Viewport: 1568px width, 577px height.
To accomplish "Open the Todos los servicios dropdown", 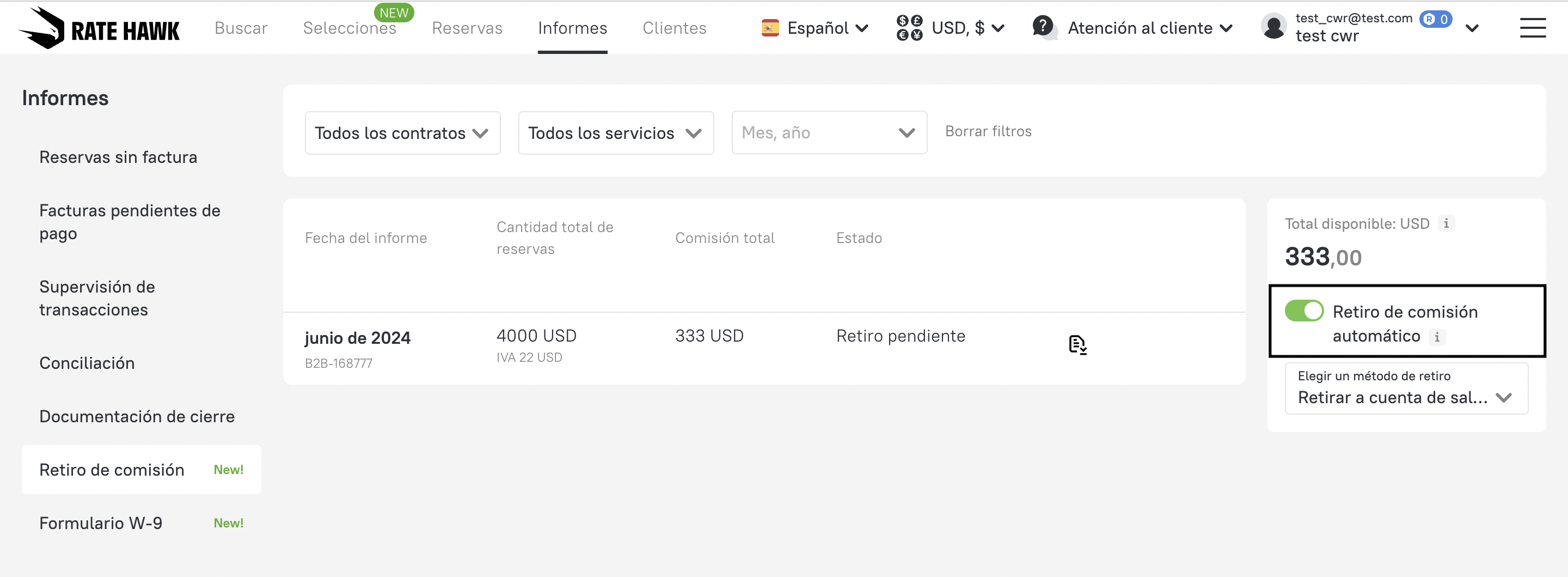I will (615, 133).
